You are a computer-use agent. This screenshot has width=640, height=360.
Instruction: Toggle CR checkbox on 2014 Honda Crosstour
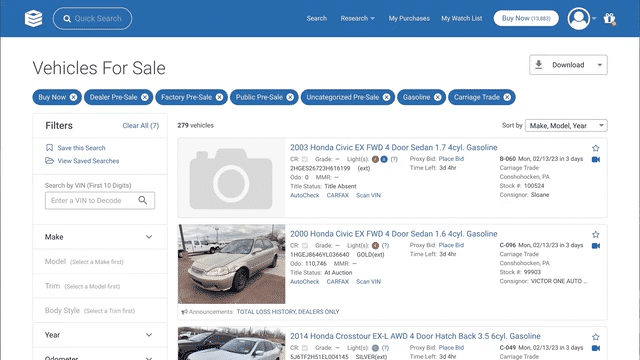[x=305, y=348]
